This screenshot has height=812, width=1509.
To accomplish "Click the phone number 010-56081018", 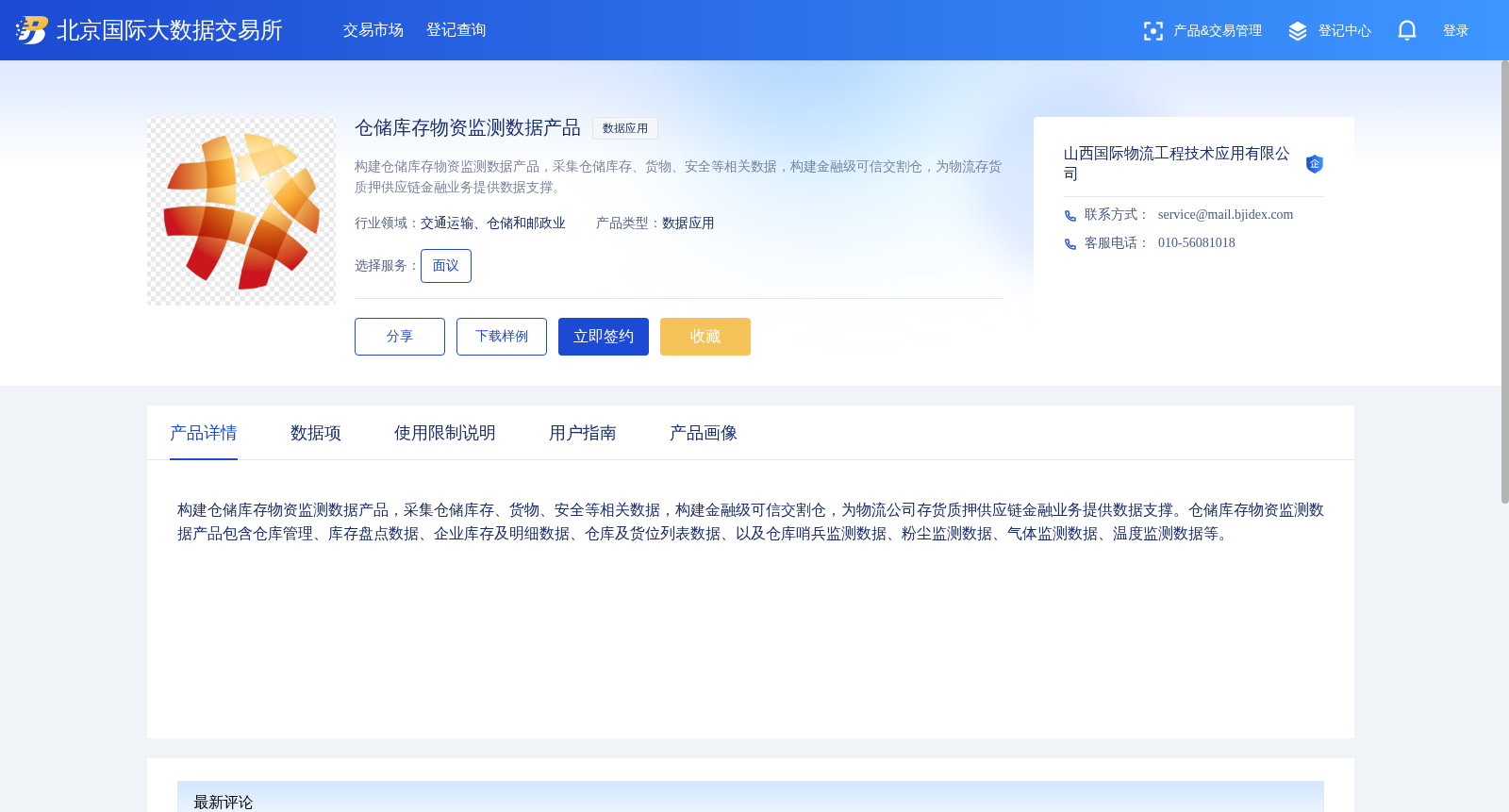I will 1197,243.
